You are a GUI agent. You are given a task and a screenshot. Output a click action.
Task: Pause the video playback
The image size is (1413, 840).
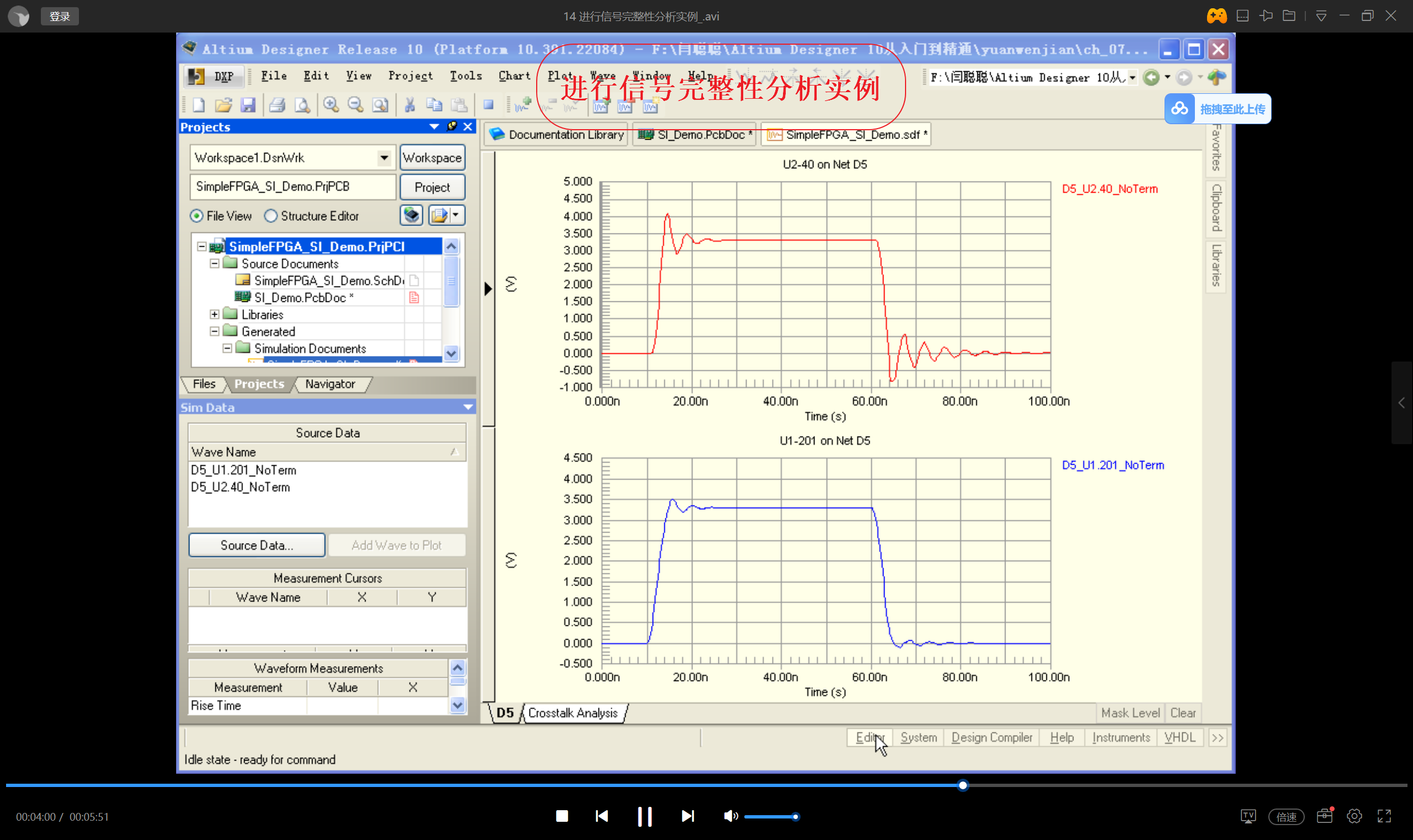[644, 816]
